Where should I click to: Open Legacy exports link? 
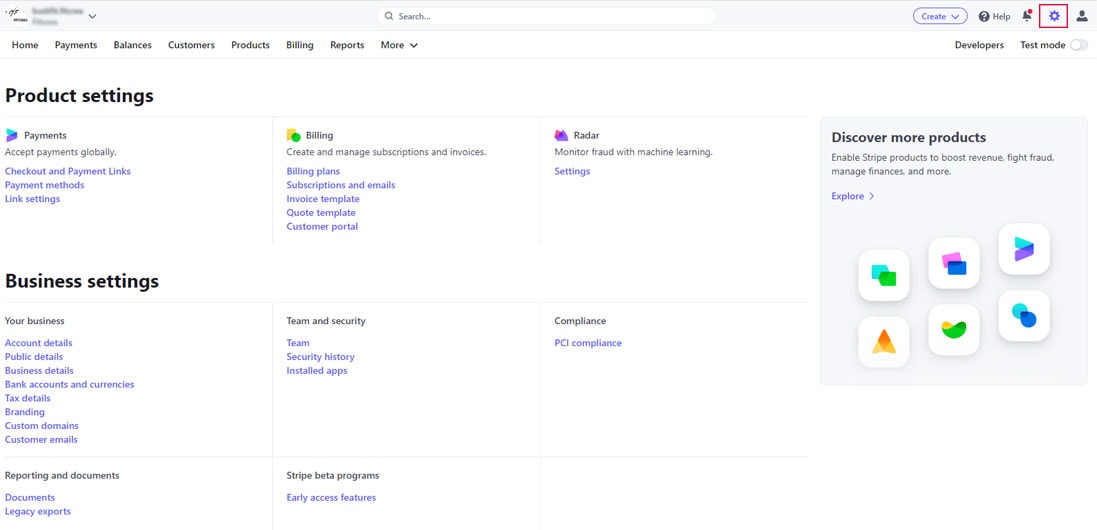click(38, 512)
